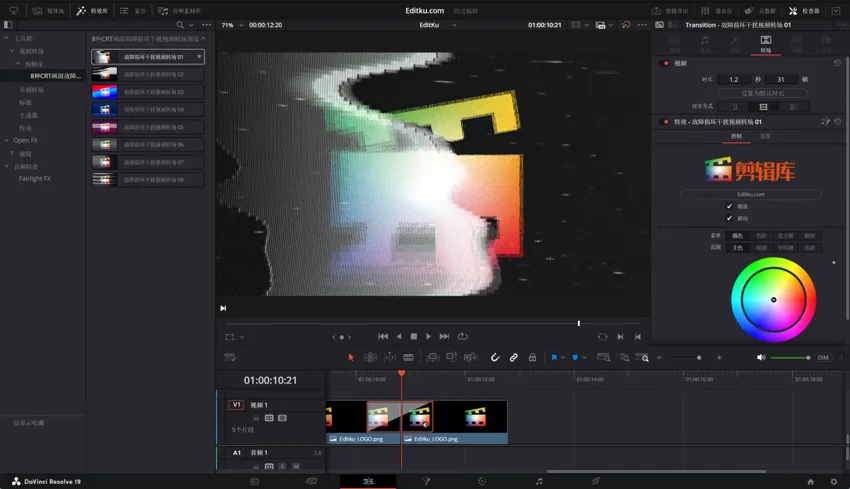Click the search magnifier in effects panel
The width and height of the screenshot is (850, 489).
(x=180, y=25)
